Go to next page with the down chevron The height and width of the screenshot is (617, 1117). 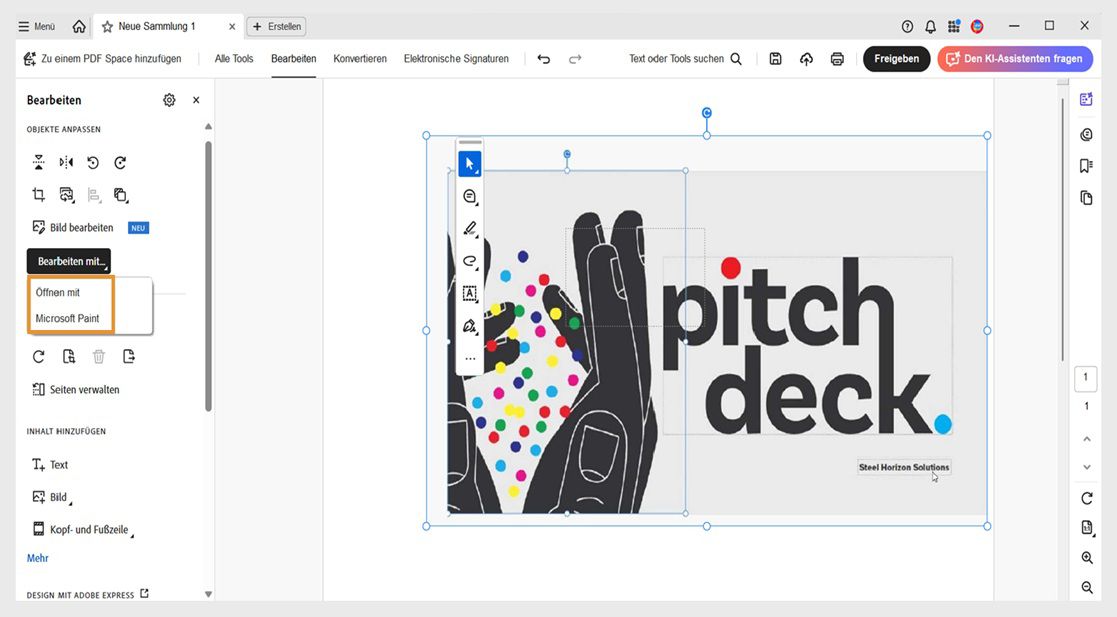pos(1086,467)
